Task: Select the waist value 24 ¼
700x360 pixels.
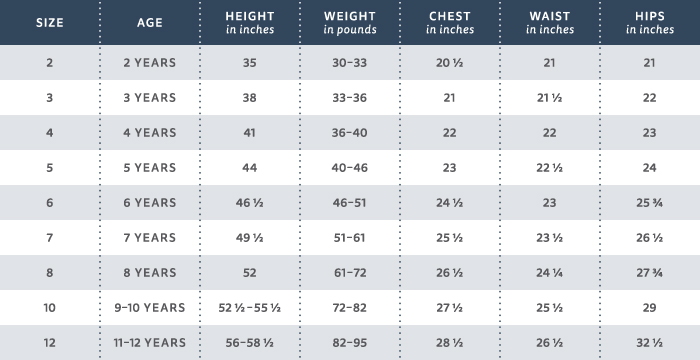Action: coord(550,272)
